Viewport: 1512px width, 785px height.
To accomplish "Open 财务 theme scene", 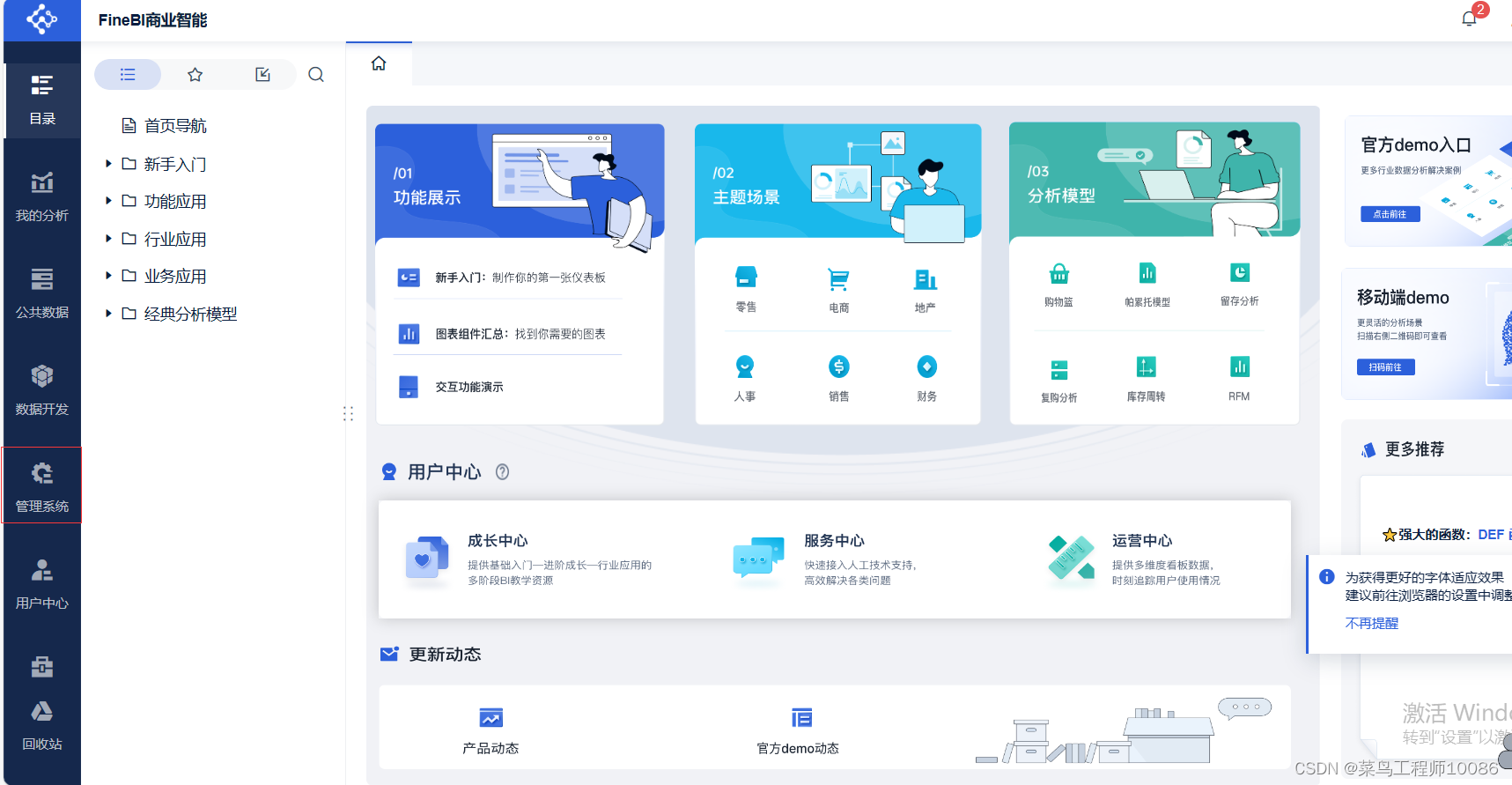I will click(926, 379).
